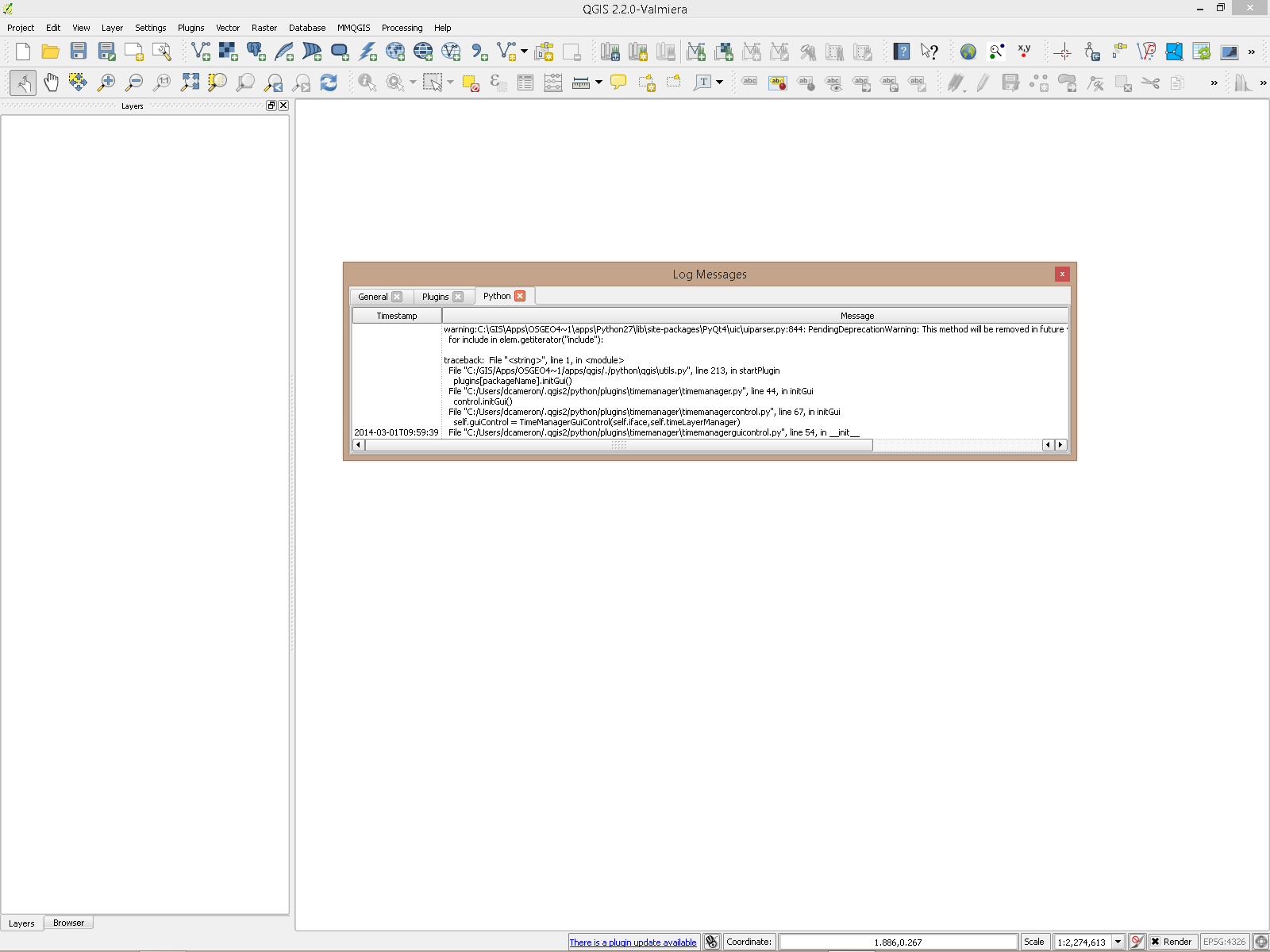The image size is (1270, 952).
Task: Open the Scale combo box dropdown
Action: [x=1118, y=942]
